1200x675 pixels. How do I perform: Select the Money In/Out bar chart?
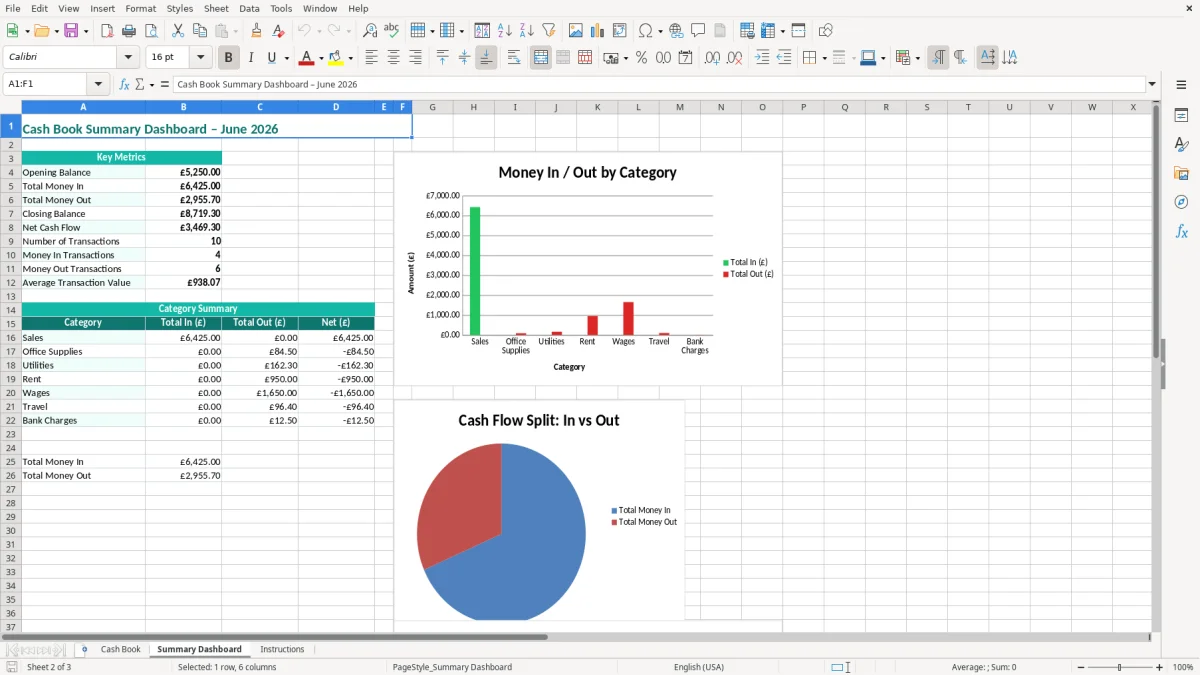tap(588, 268)
